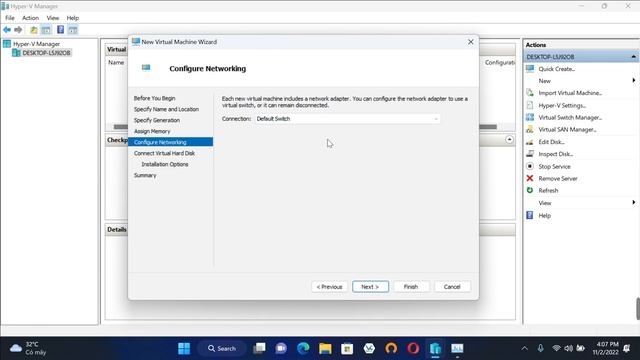Click the weather widget on taskbar
Viewport: 640px width, 360px height.
[x=29, y=348]
